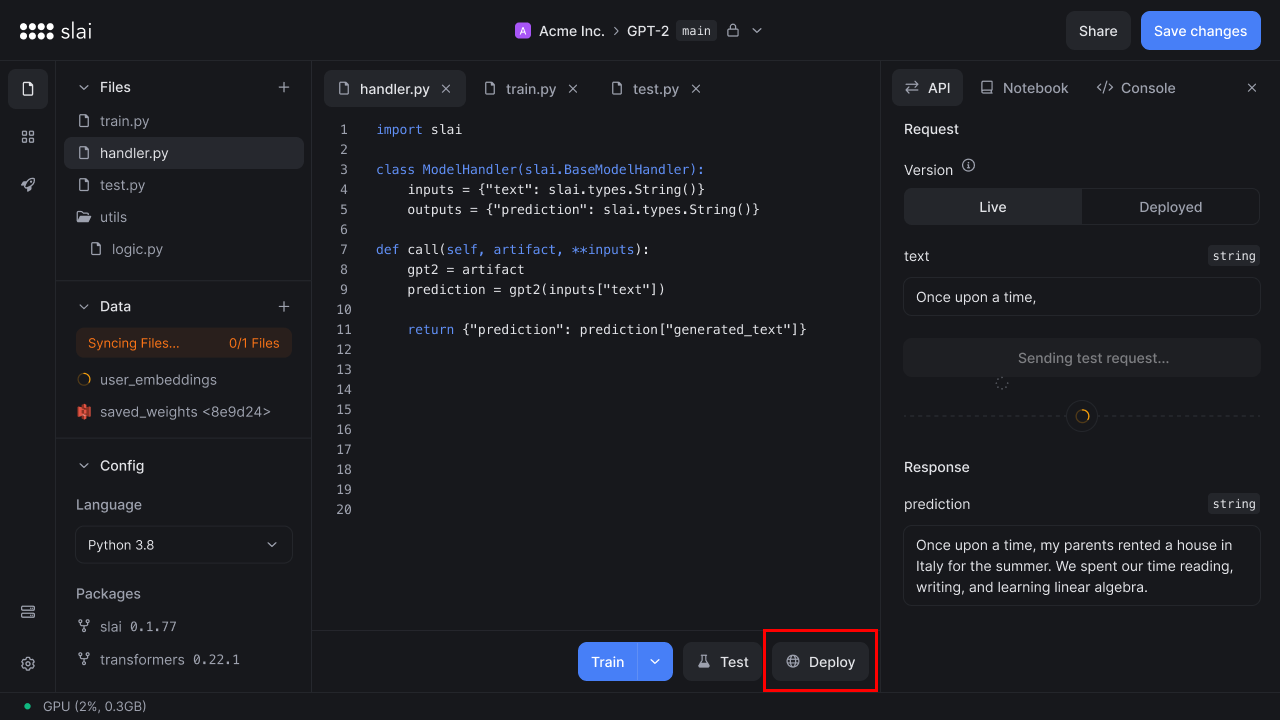
Task: Click the lock icon beside main branch
Action: [x=733, y=31]
